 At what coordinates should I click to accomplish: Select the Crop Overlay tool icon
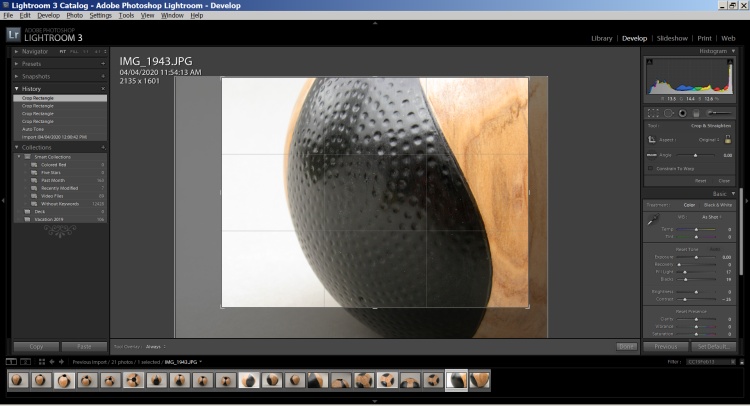pos(654,113)
